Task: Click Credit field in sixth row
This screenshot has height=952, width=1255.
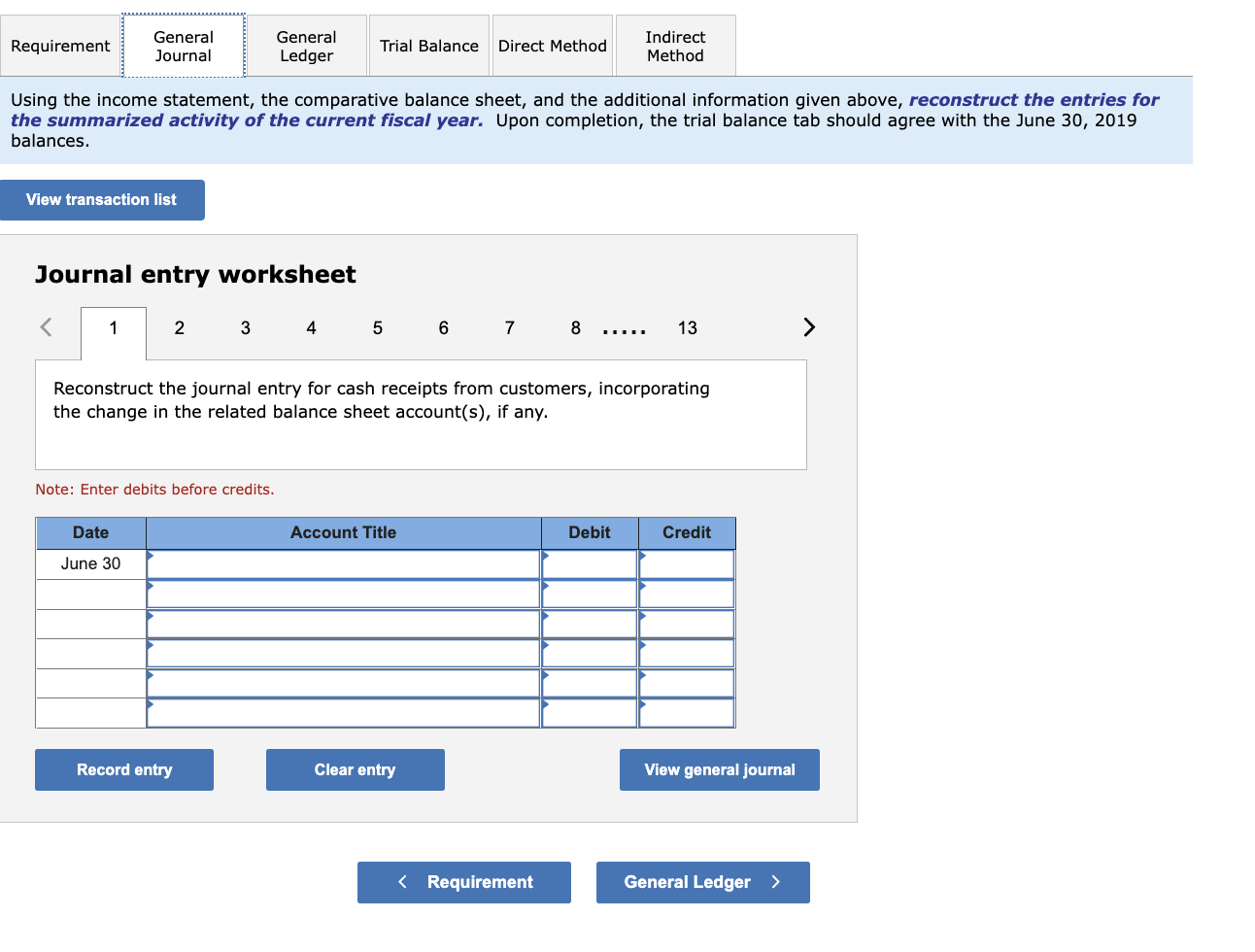Action: 687,713
